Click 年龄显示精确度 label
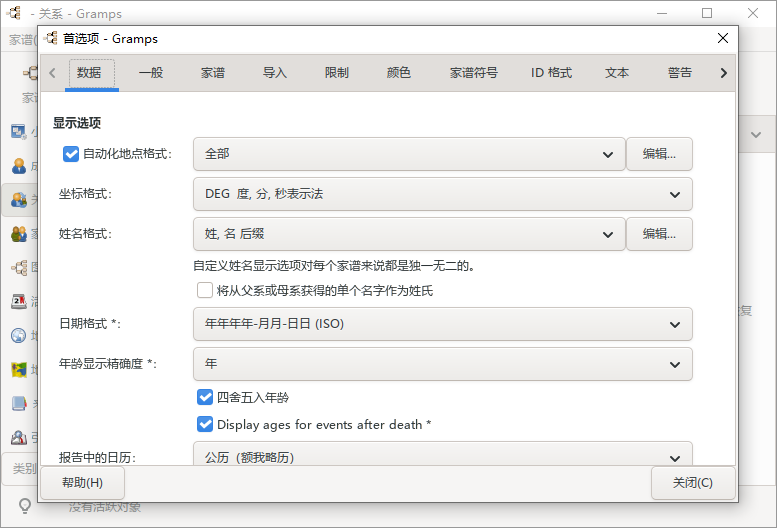The width and height of the screenshot is (777, 528). point(108,364)
